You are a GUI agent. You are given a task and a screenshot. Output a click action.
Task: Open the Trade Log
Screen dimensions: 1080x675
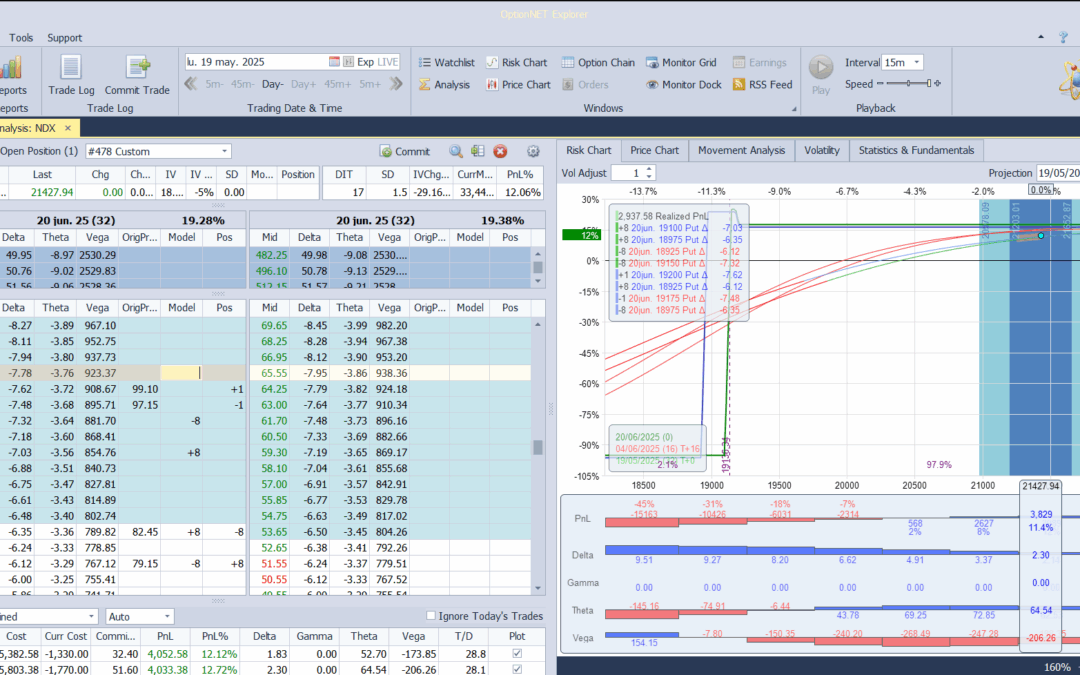click(71, 75)
